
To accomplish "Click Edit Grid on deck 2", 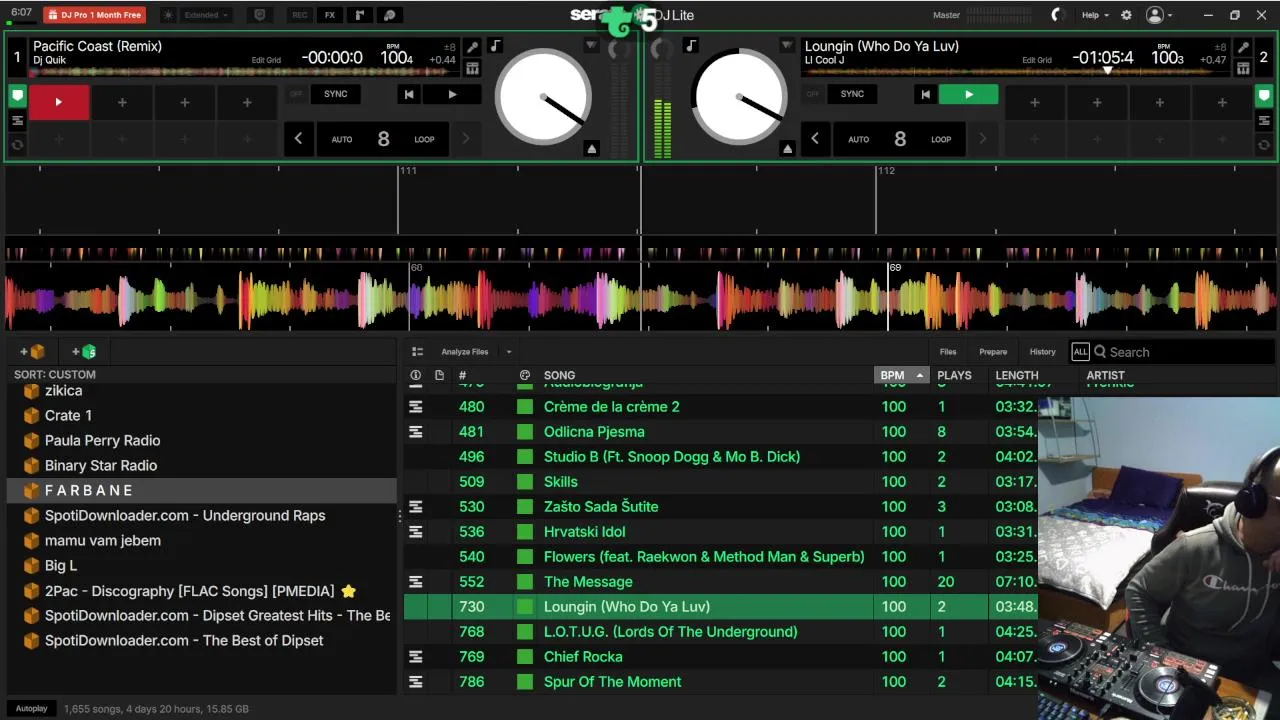I will click(x=1037, y=60).
